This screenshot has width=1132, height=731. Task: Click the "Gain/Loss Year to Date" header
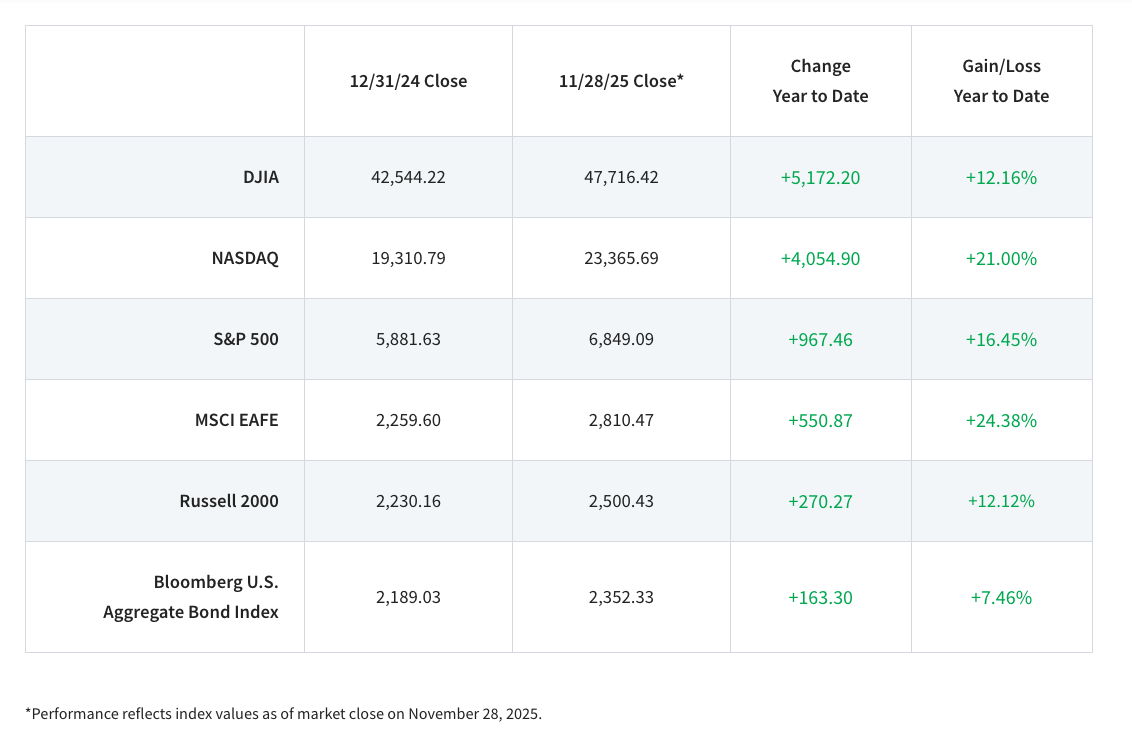(x=1001, y=81)
